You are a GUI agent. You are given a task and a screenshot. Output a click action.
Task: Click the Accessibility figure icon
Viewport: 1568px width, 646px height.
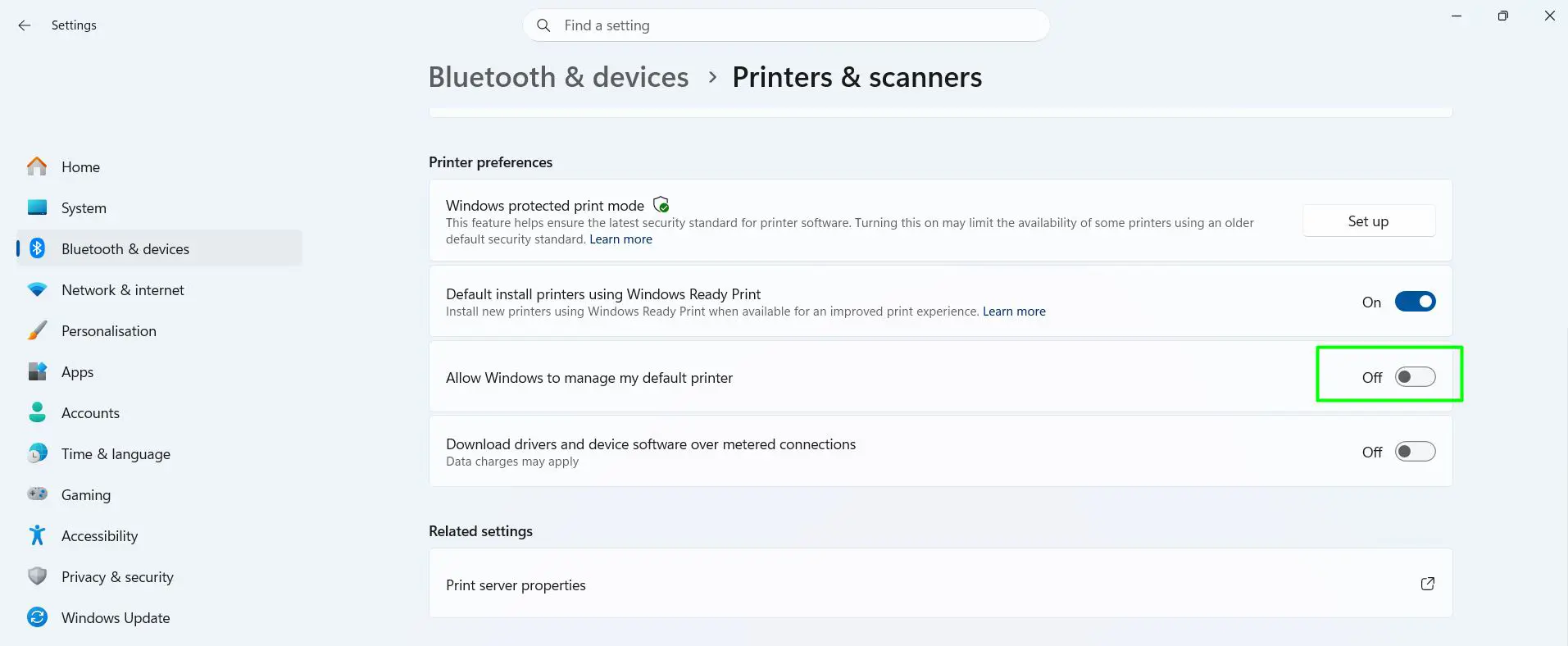pos(37,535)
